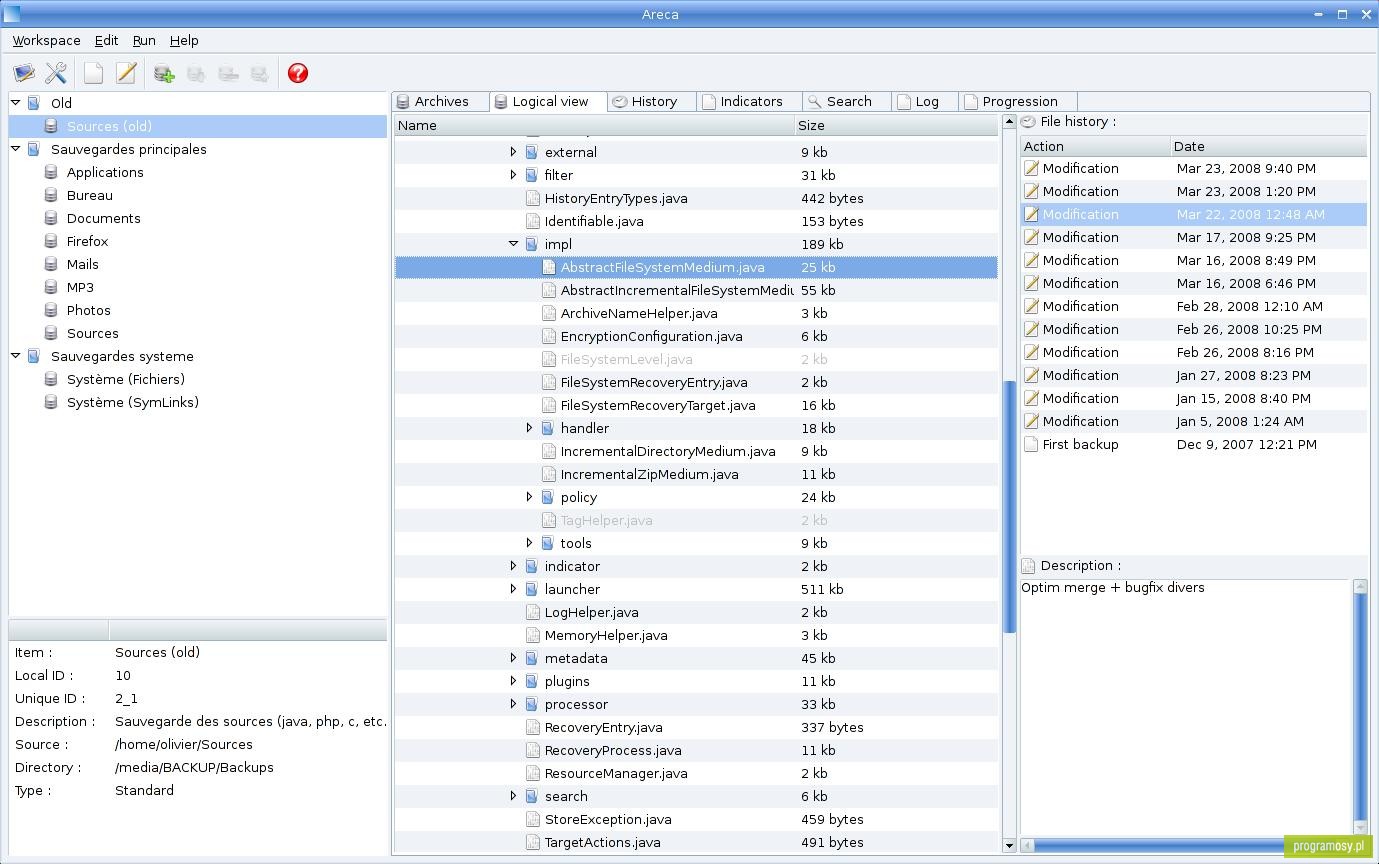Image resolution: width=1379 pixels, height=864 pixels.
Task: Expand the external folder
Action: [513, 152]
